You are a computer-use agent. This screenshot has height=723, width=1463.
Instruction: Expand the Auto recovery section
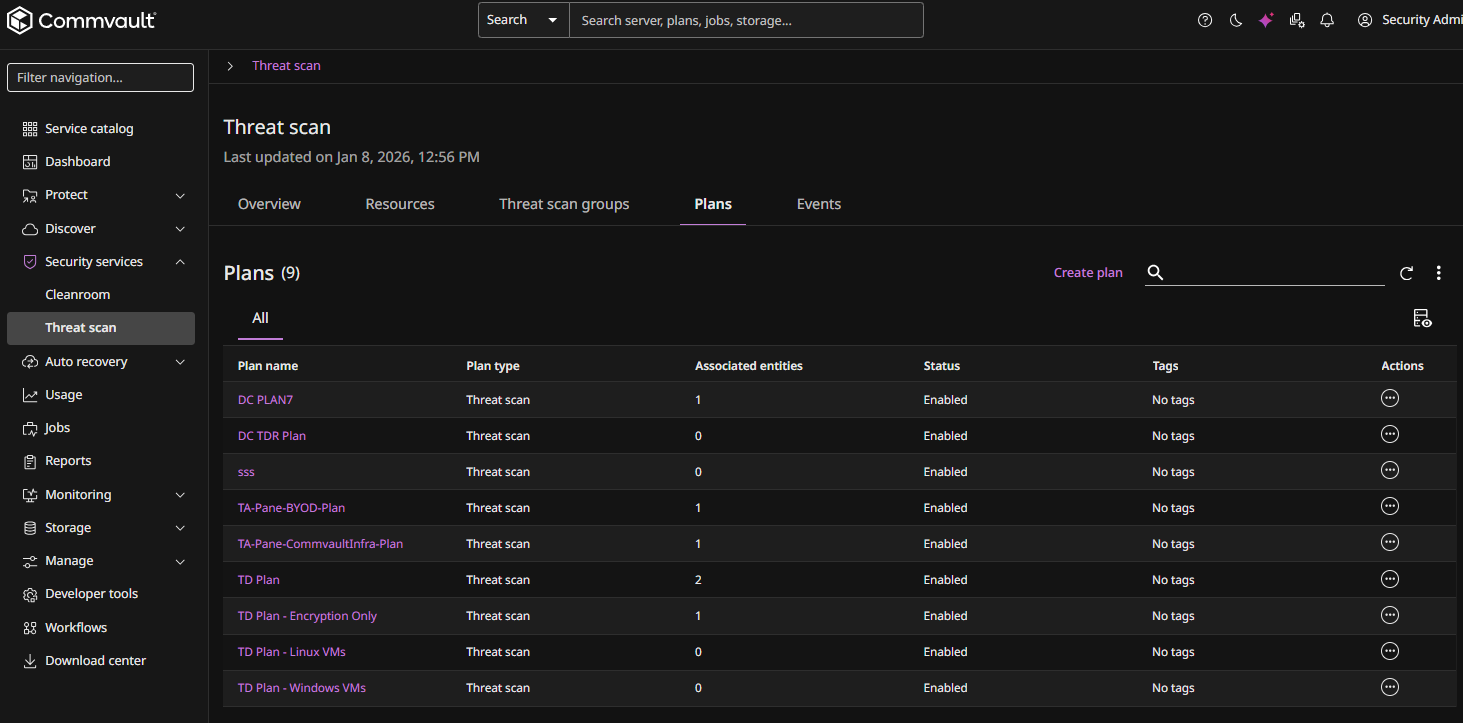click(180, 362)
